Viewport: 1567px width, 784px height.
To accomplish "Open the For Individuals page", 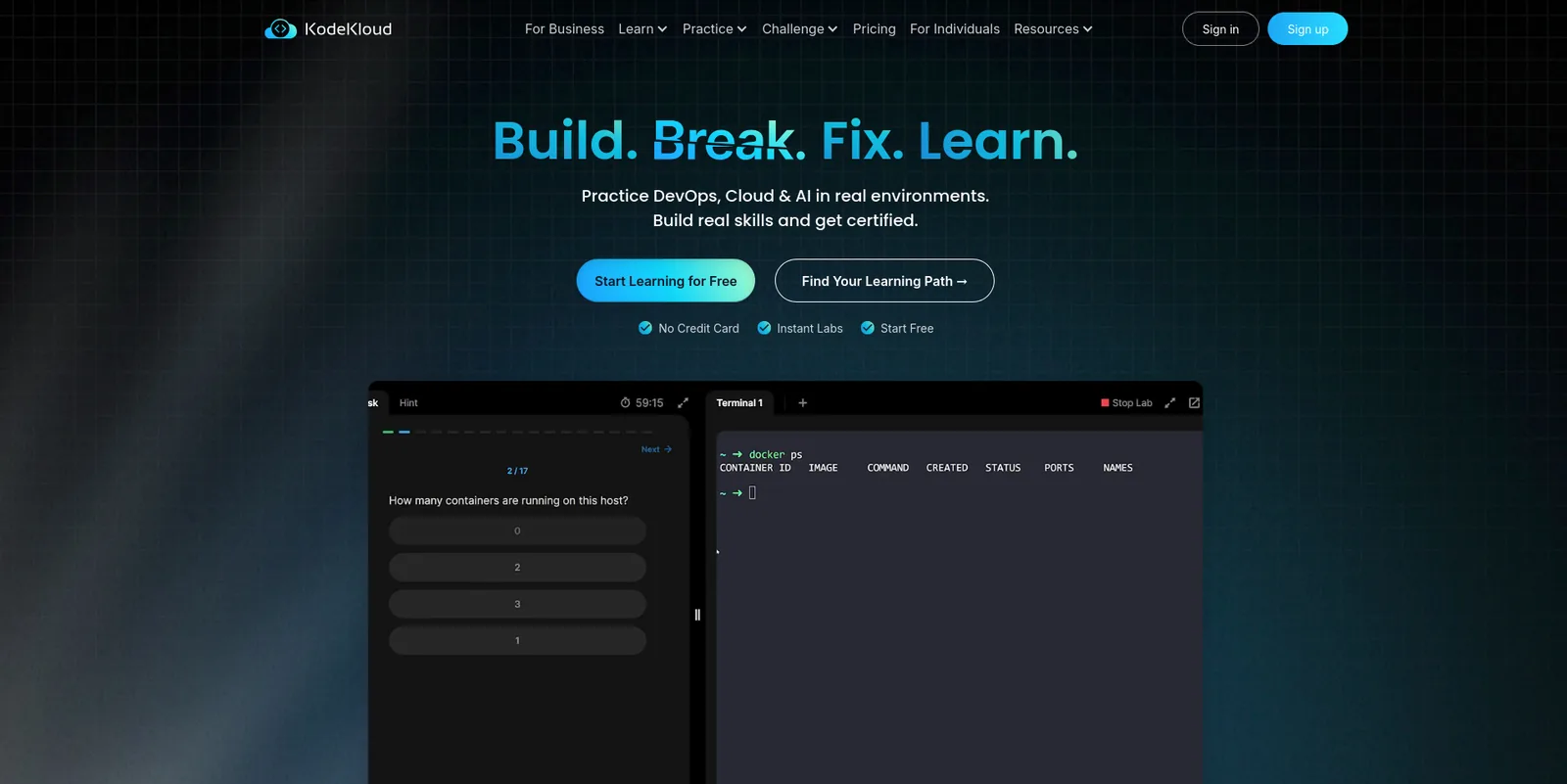I will (955, 29).
